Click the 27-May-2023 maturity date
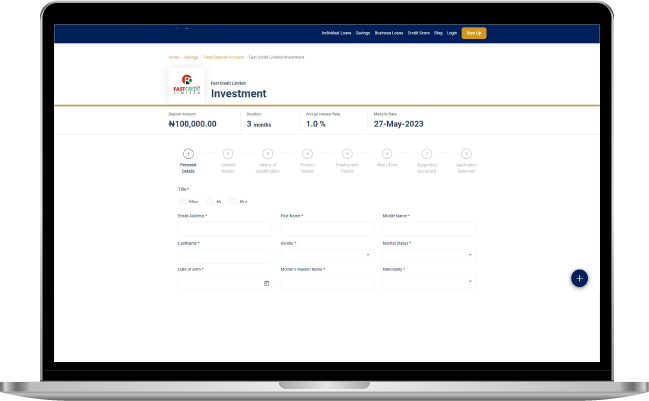Viewport: 649px width, 401px height. [399, 124]
